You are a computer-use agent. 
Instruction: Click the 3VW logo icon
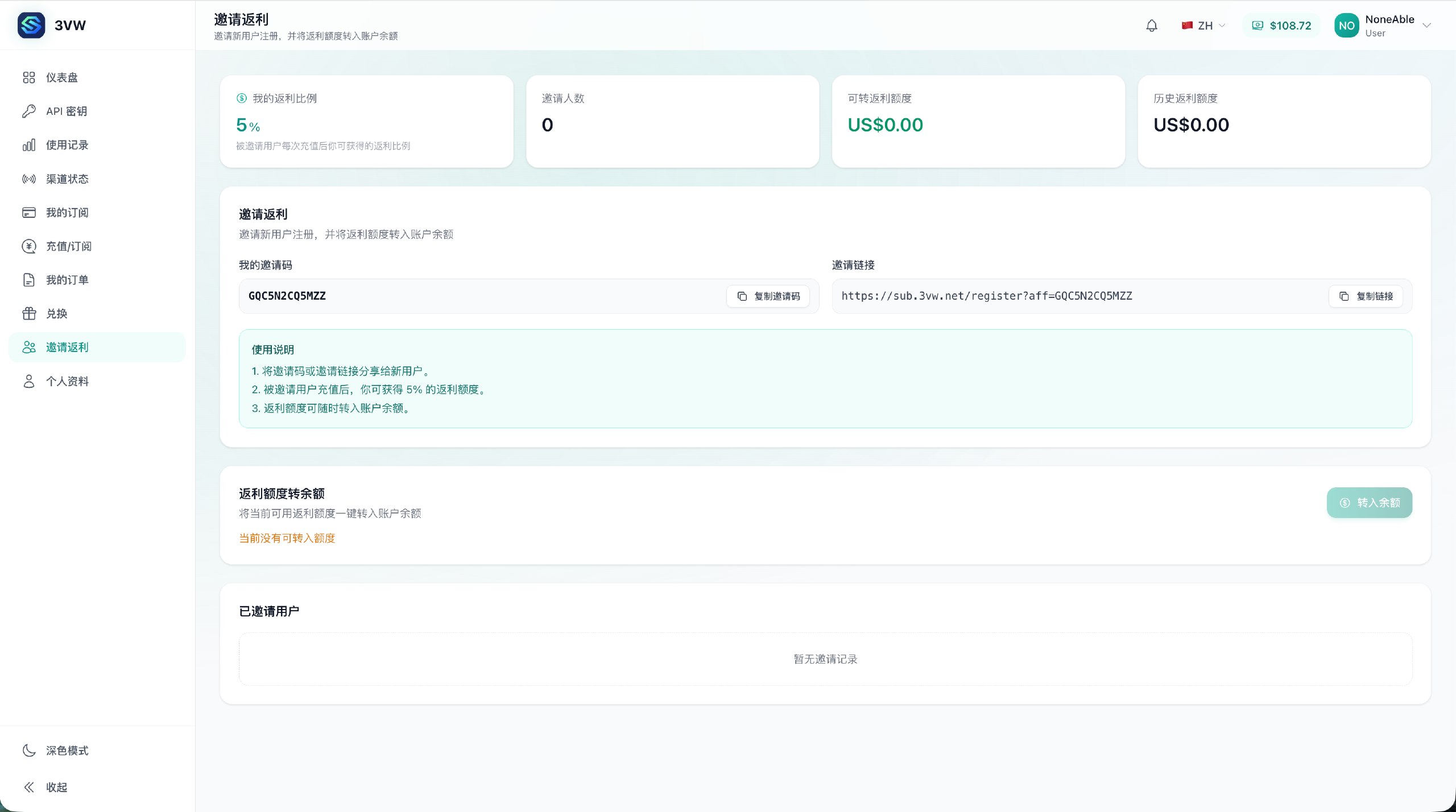[x=31, y=25]
